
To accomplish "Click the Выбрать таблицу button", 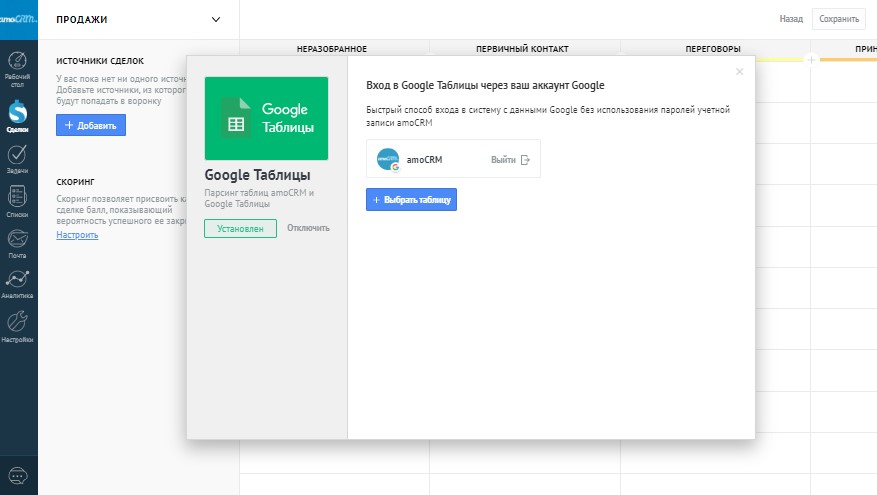I will click(x=411, y=200).
